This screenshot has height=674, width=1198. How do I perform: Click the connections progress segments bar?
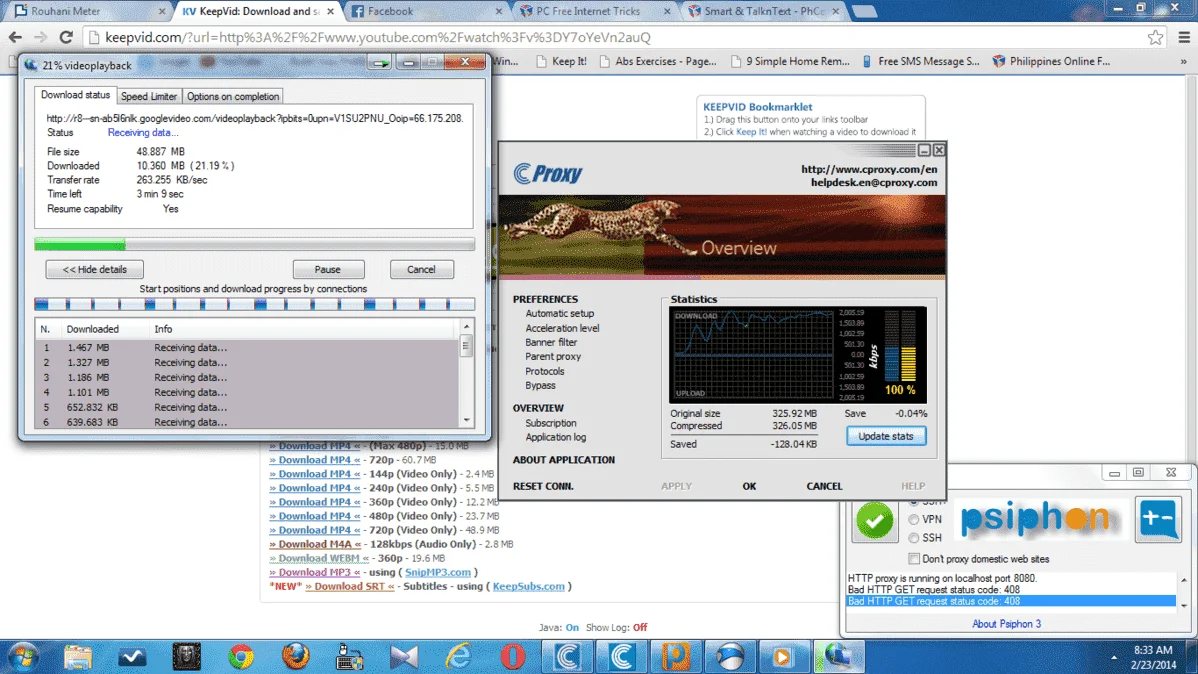(x=254, y=304)
